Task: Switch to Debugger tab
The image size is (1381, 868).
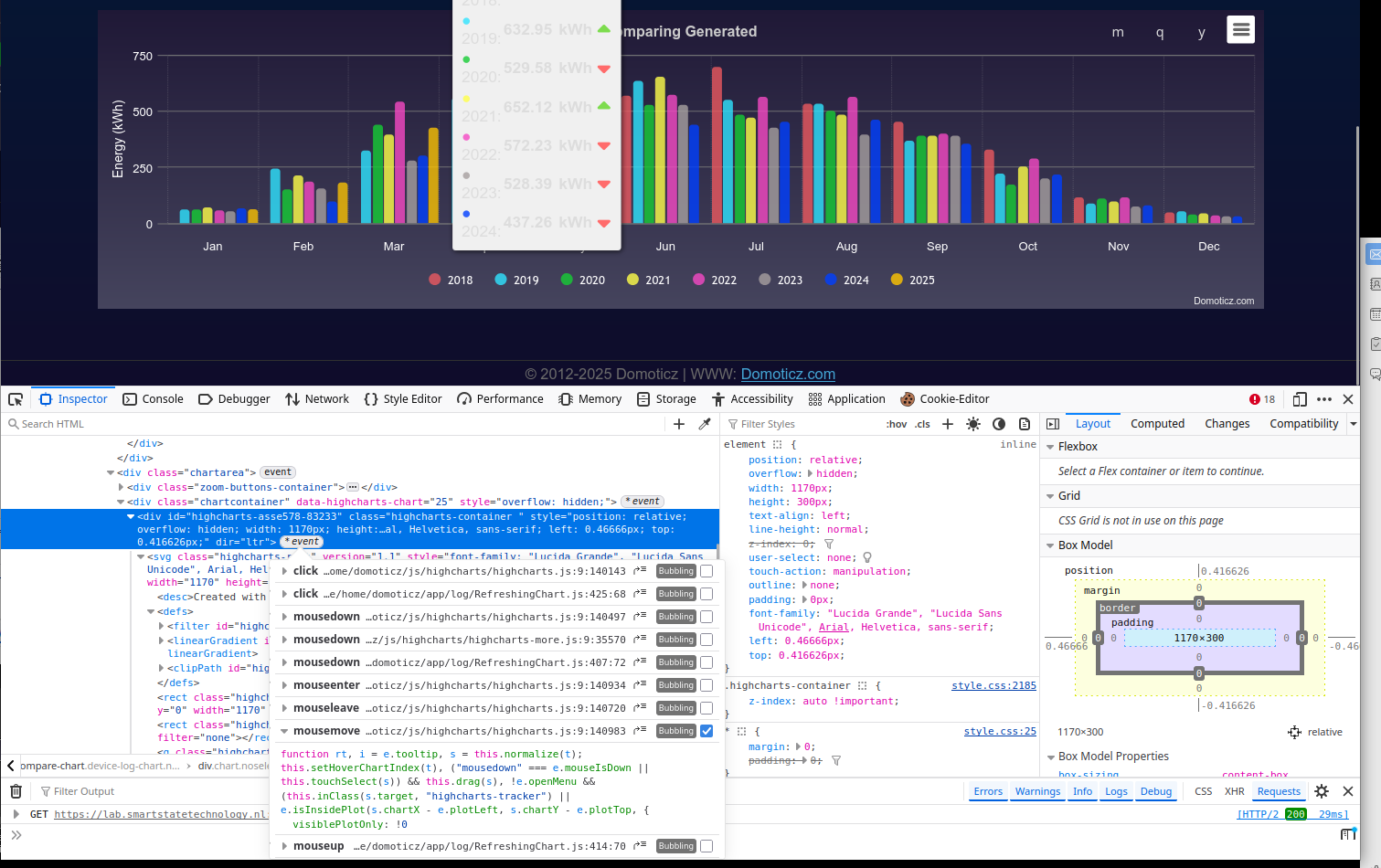Action: click(x=234, y=399)
